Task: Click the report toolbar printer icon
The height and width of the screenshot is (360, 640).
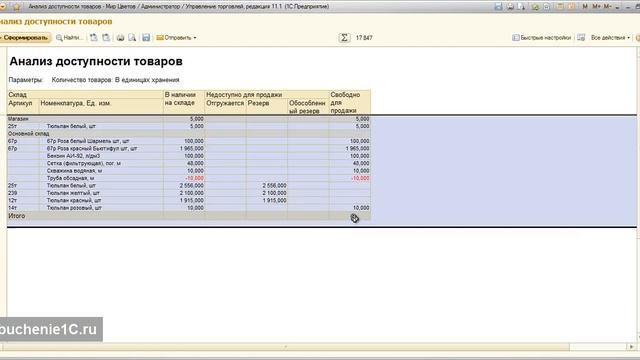Action: tap(120, 38)
